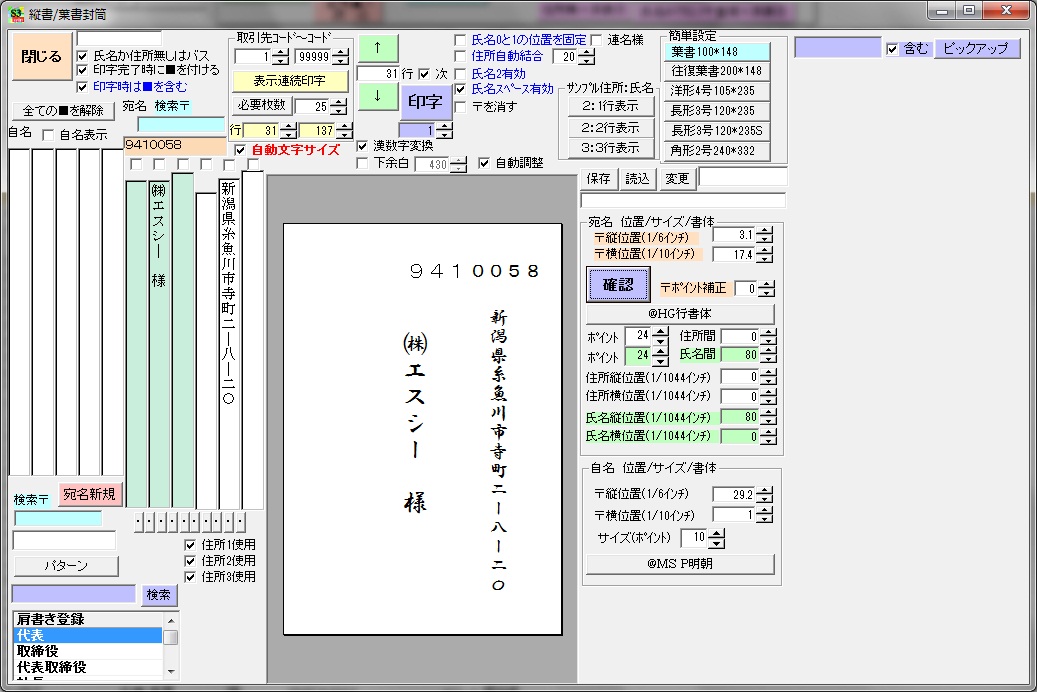Open the @MS P明朝 font selector

(x=680, y=564)
